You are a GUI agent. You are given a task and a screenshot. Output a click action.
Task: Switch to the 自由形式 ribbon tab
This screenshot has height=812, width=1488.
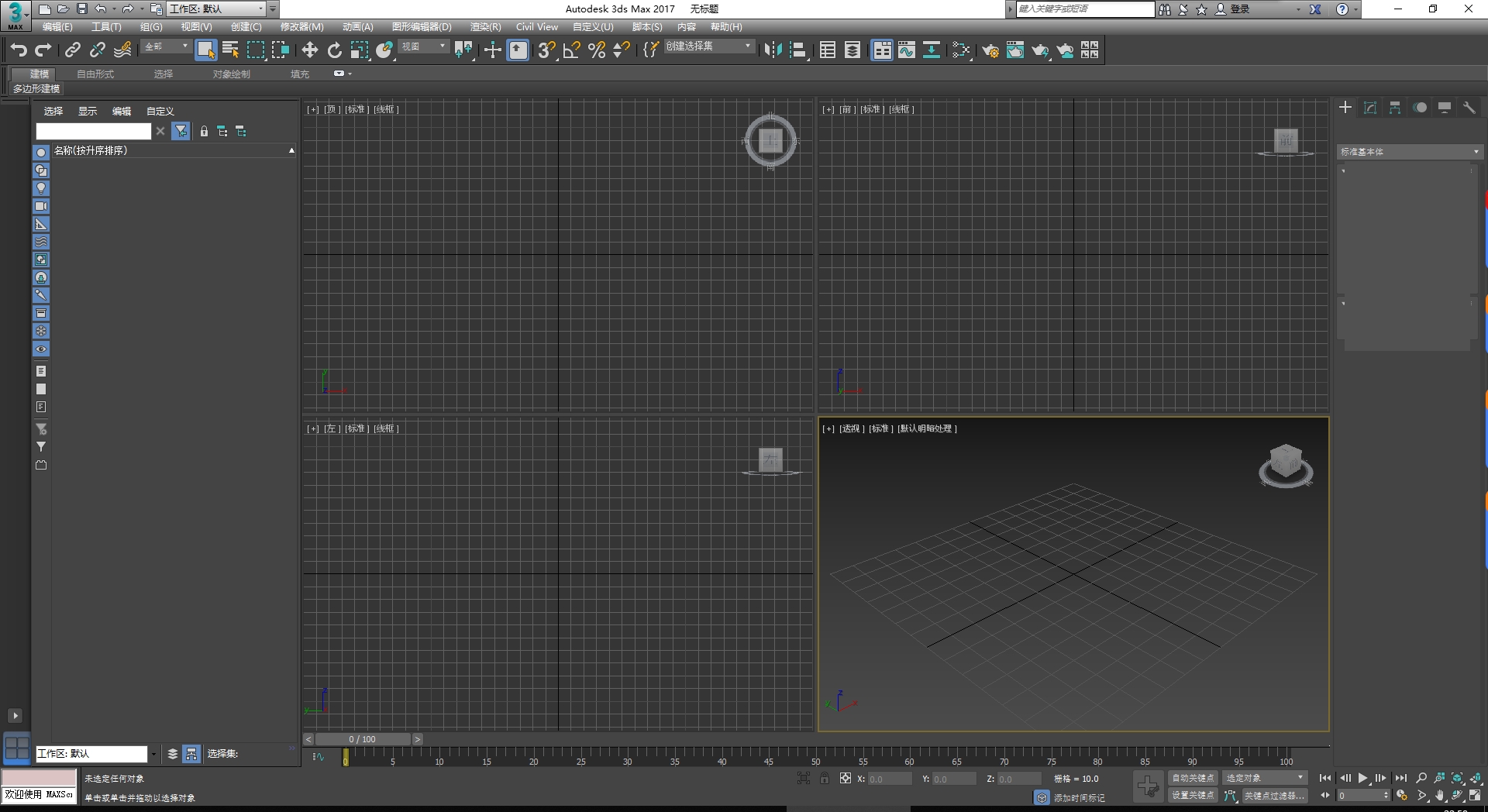pos(94,74)
